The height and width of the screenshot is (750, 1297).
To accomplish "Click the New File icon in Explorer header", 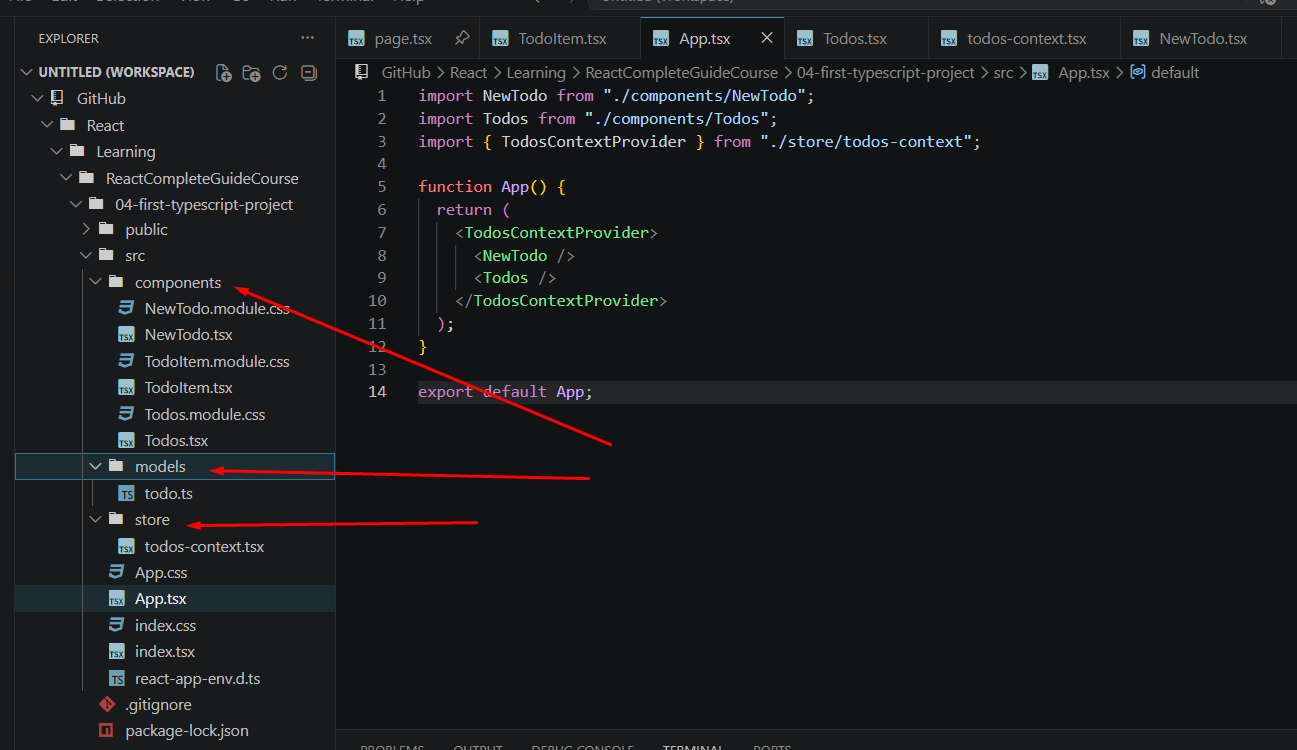I will (x=224, y=73).
